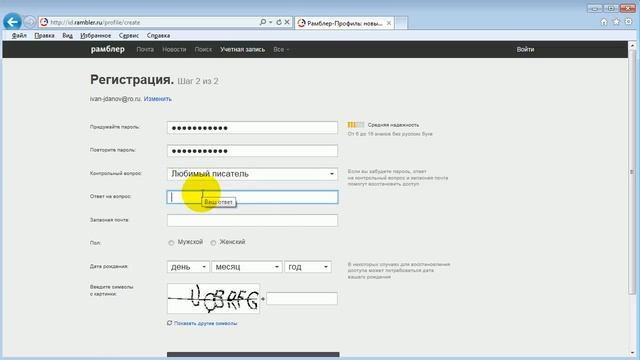Click the search magnifier in address bar
Viewport: 640px width, 360px height.
pyautogui.click(x=263, y=22)
